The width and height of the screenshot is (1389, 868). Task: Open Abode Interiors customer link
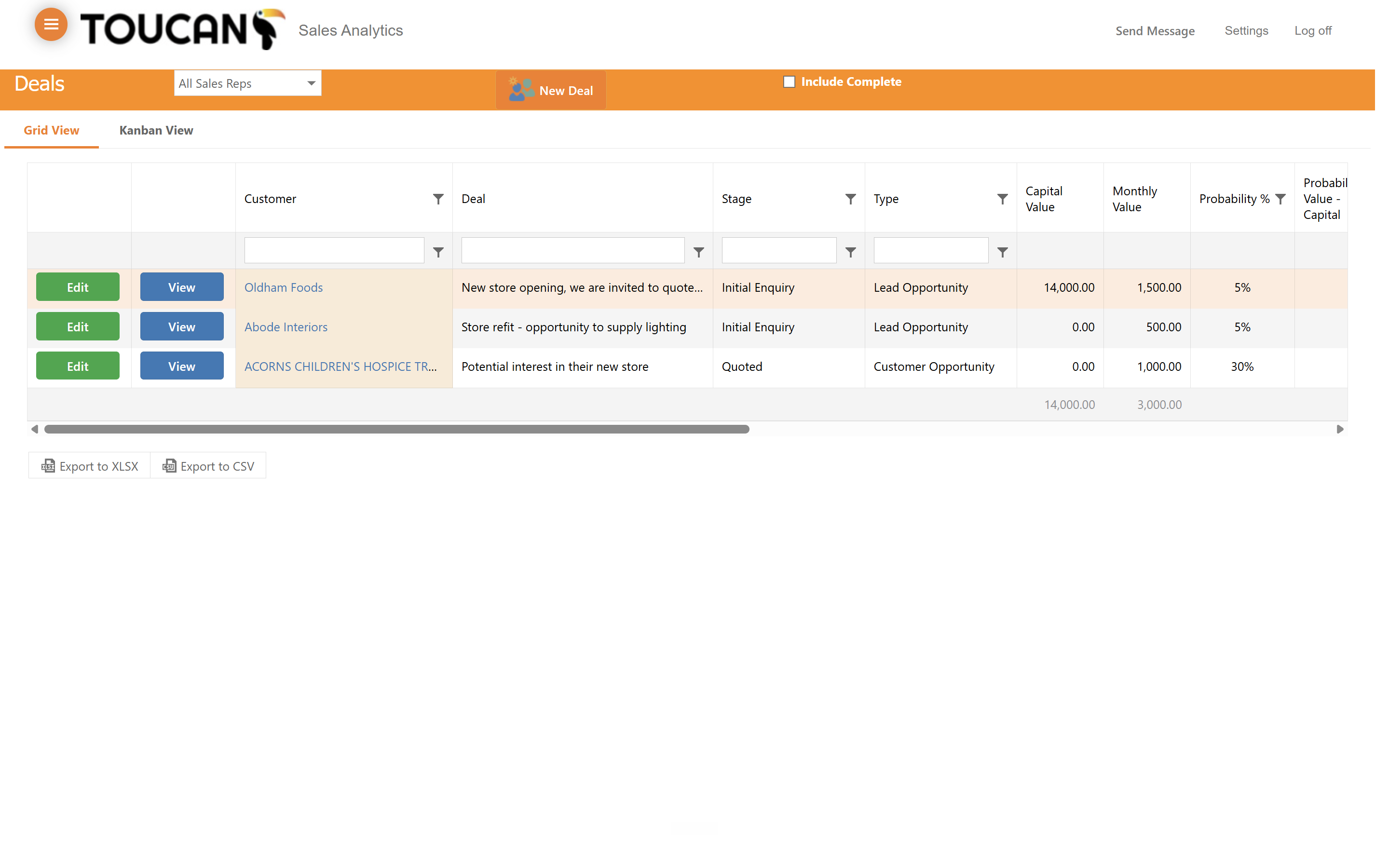coord(286,326)
